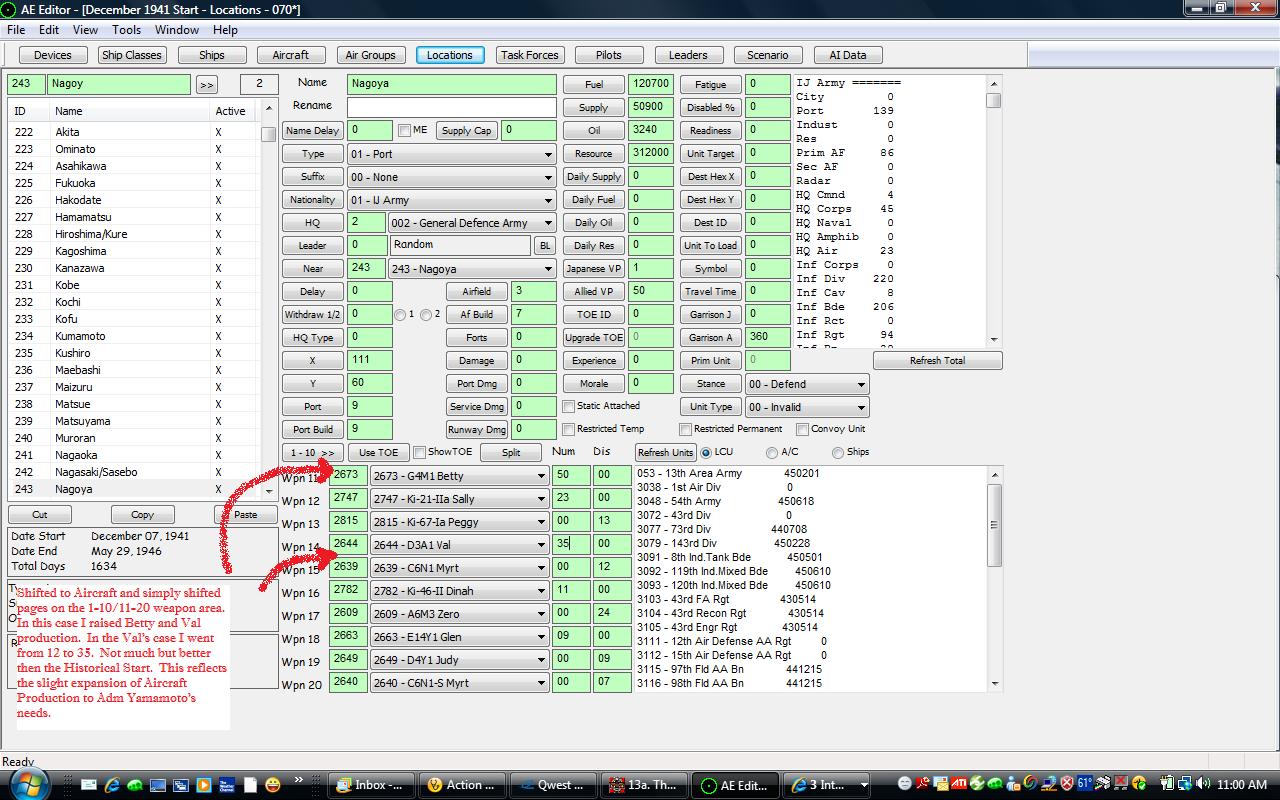The width and height of the screenshot is (1280, 800).
Task: Click the next-record >> arrow button
Action: [x=206, y=85]
